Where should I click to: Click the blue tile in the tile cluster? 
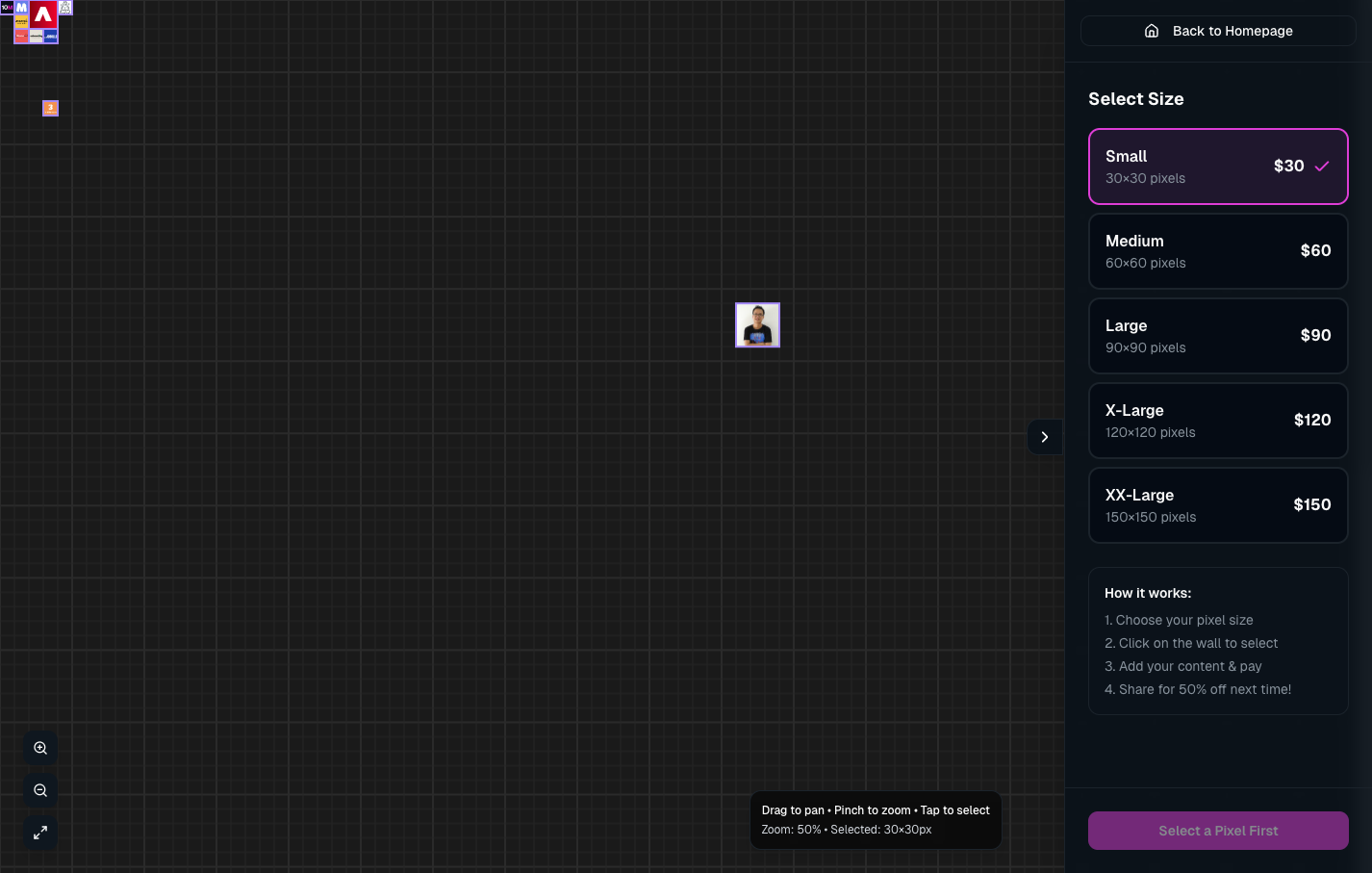(x=51, y=36)
